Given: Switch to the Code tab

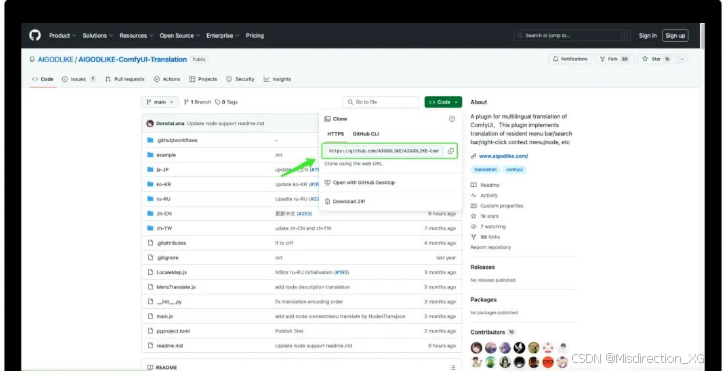Looking at the screenshot, I should click(42, 79).
